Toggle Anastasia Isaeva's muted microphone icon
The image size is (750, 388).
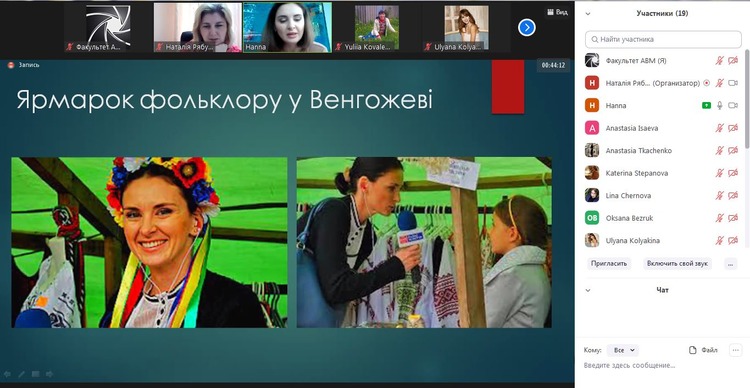(x=719, y=128)
